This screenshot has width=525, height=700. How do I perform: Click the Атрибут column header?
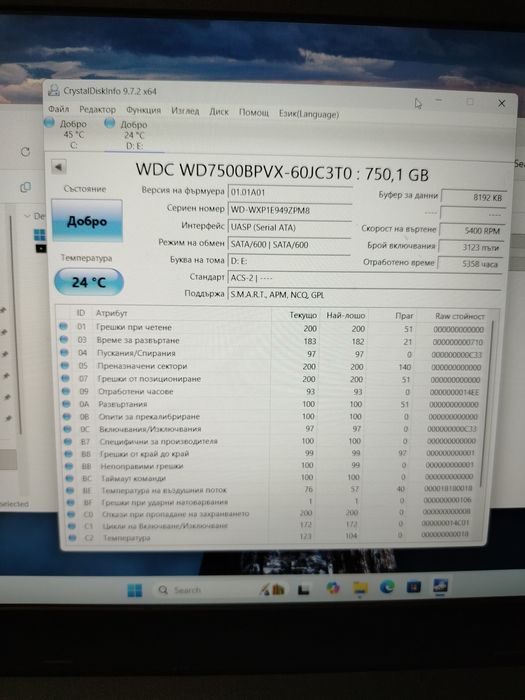coord(112,313)
